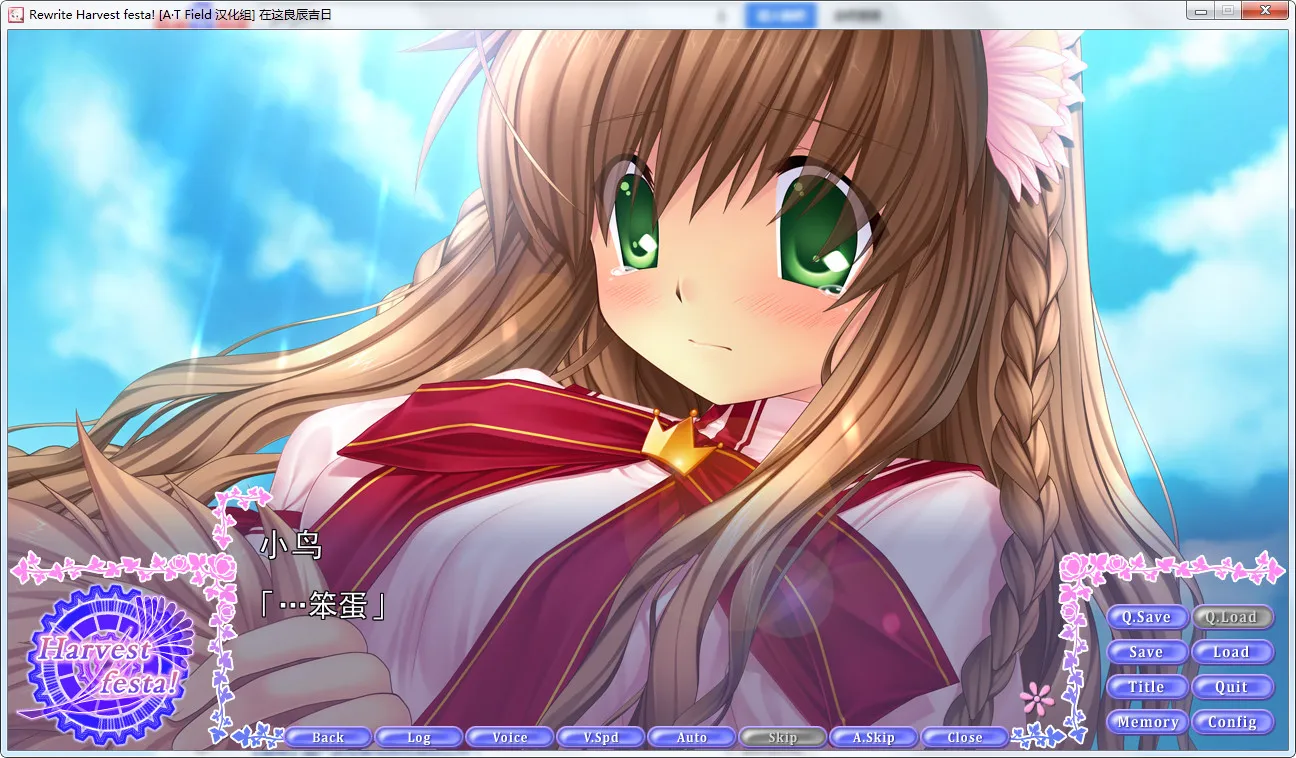1296x758 pixels.
Task: Click the Harvest festa! logo emblem
Action: 107,657
